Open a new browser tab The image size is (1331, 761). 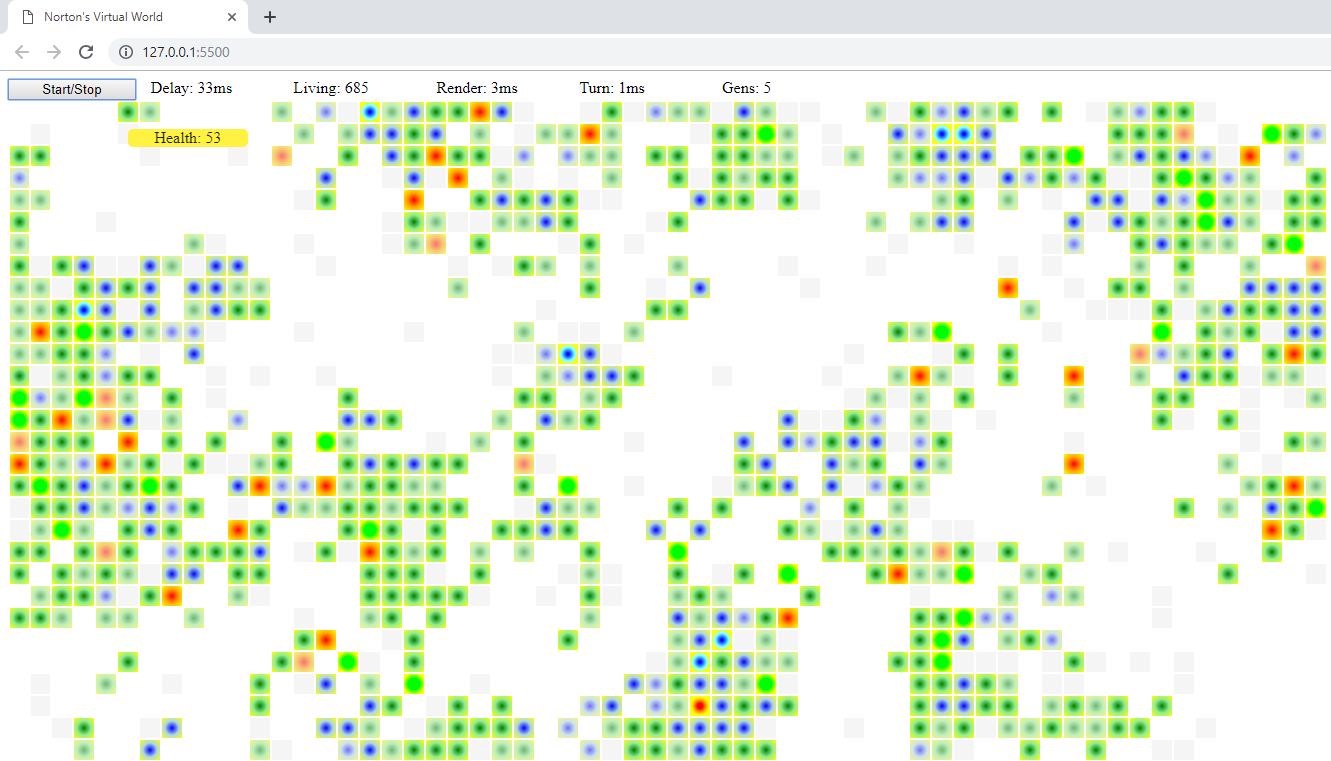(x=269, y=17)
